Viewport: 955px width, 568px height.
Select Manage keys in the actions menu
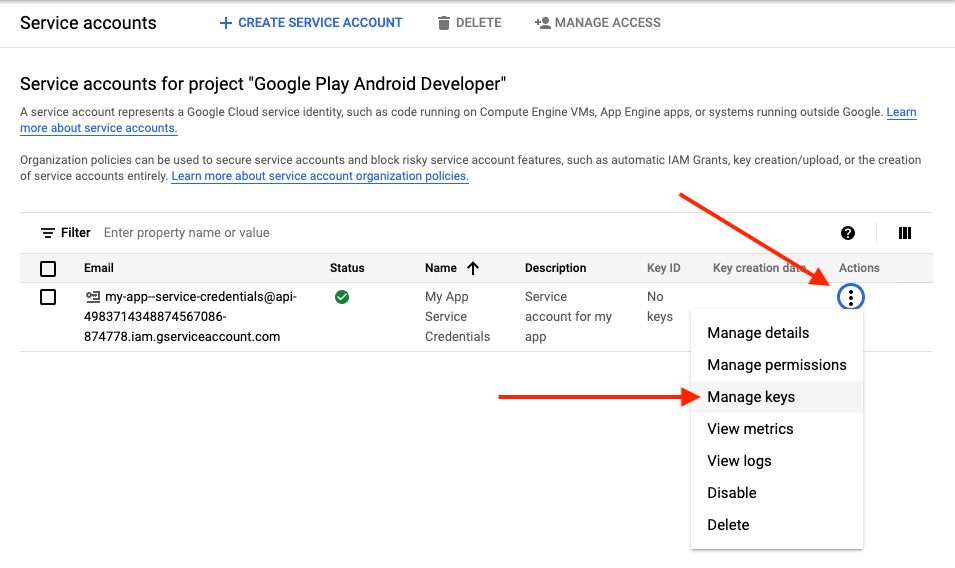pos(777,397)
